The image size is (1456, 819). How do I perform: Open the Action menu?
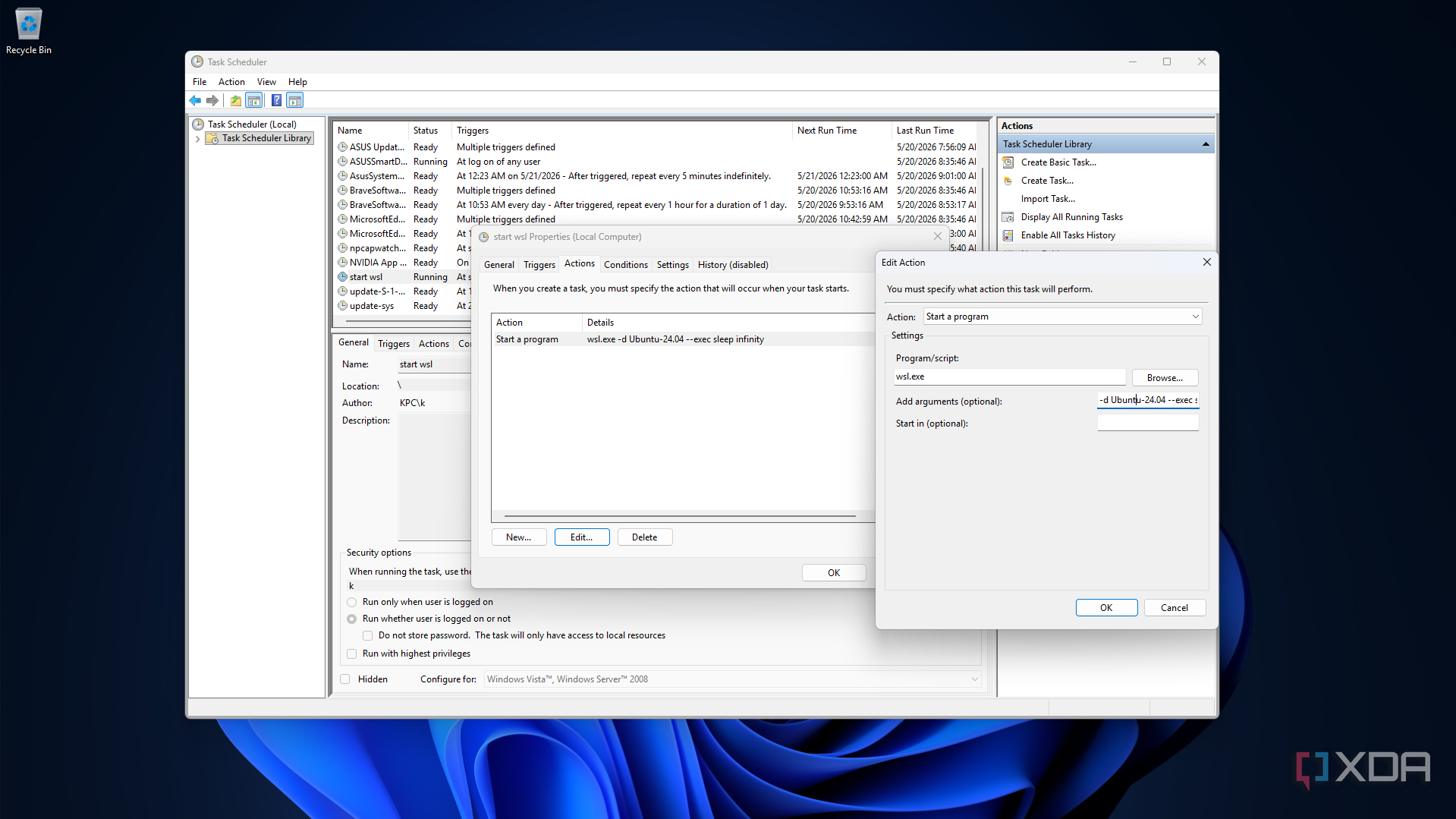[231, 82]
